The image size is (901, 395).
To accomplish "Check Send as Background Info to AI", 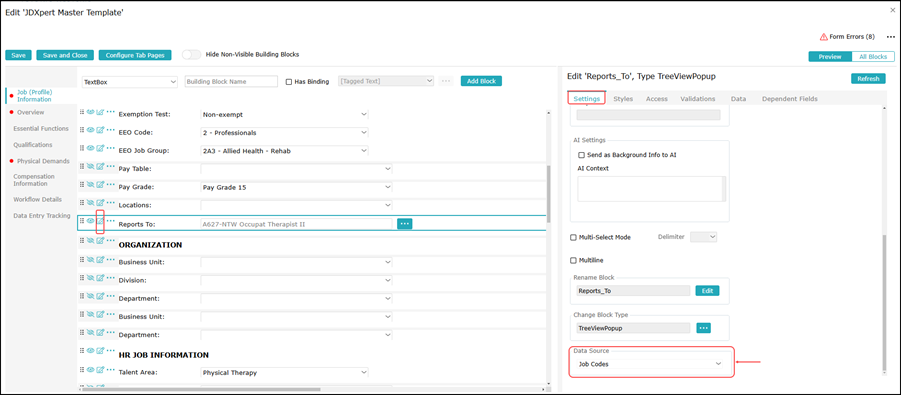I will pos(582,155).
